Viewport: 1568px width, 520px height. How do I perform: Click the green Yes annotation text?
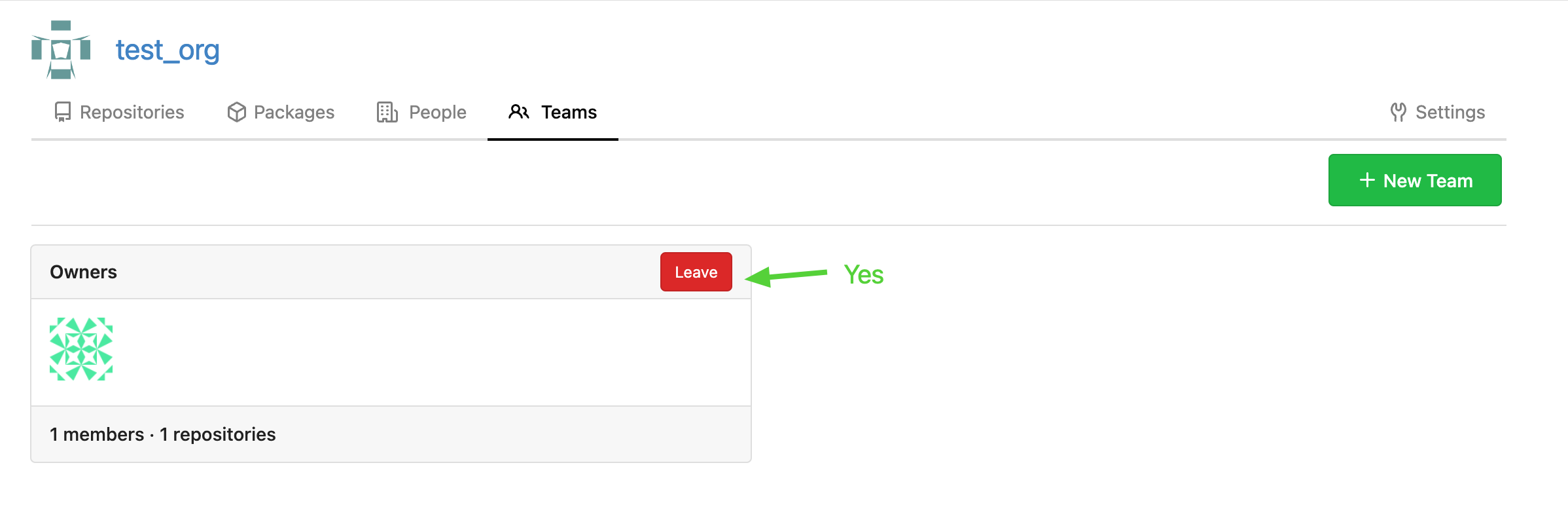(x=864, y=274)
